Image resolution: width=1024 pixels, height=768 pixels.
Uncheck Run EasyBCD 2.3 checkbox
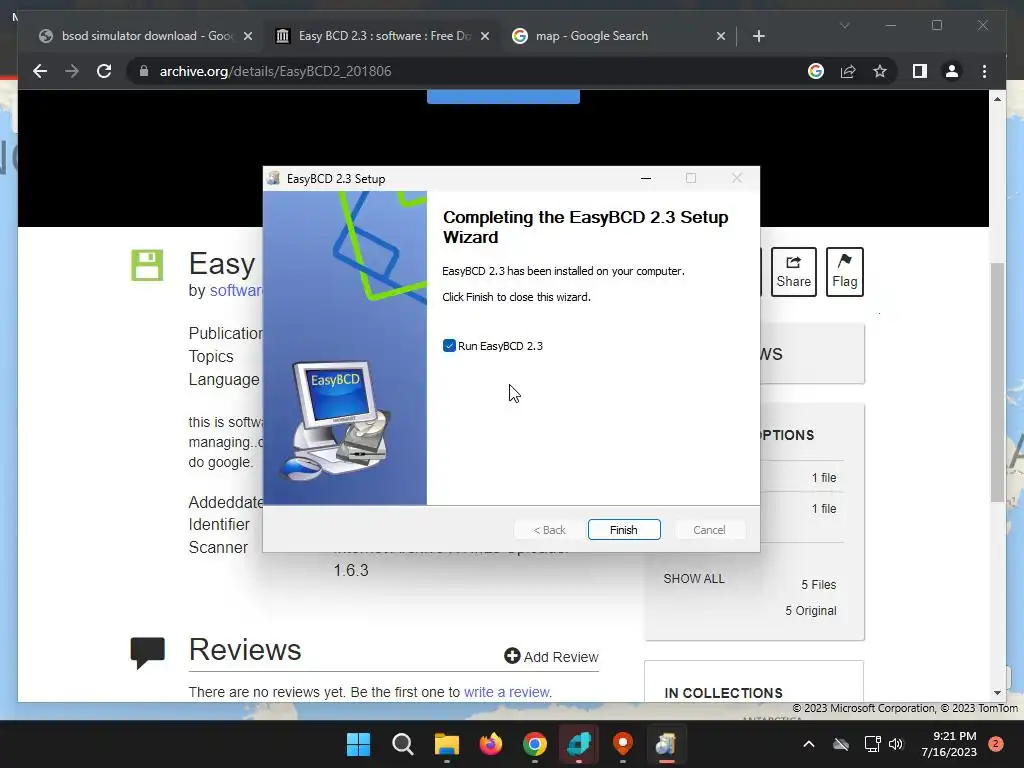449,345
